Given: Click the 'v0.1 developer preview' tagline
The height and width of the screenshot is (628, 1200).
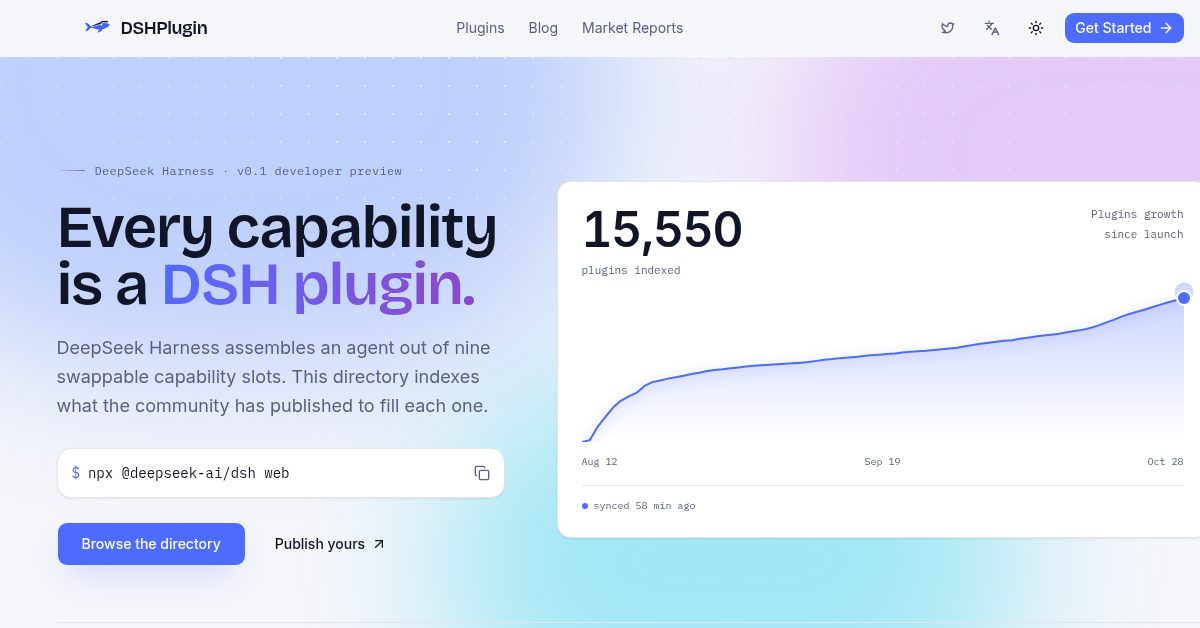Looking at the screenshot, I should [x=320, y=171].
